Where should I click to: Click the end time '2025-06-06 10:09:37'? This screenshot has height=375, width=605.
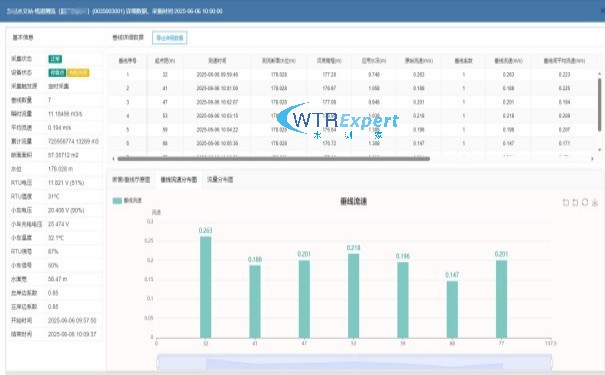(x=72, y=334)
